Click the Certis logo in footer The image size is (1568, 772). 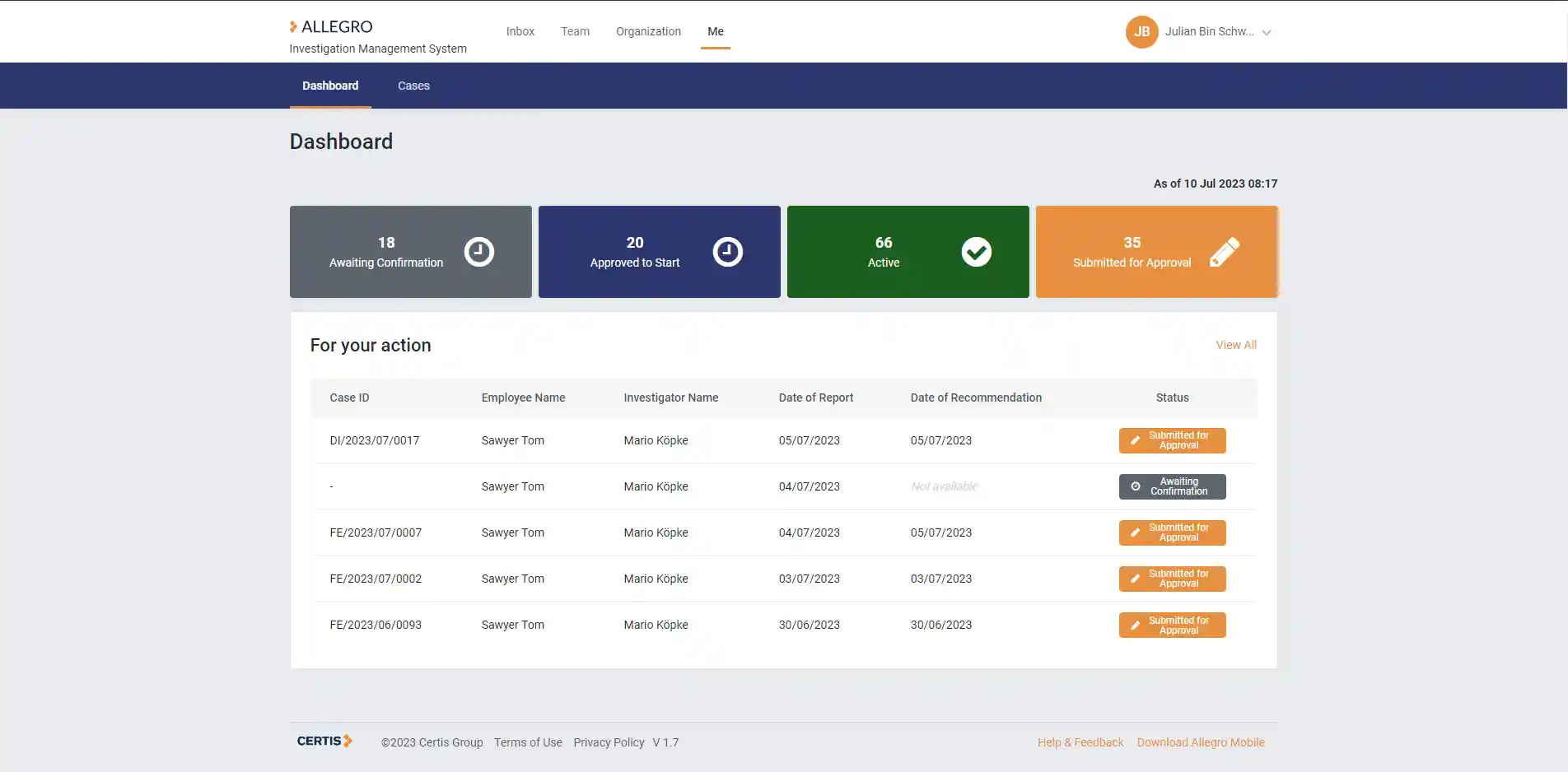[324, 741]
